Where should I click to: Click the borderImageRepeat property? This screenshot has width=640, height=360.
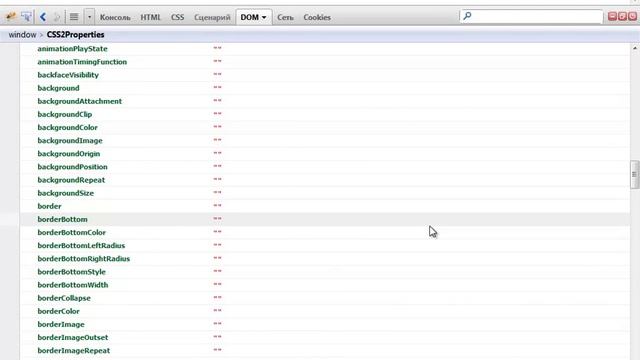[73, 350]
